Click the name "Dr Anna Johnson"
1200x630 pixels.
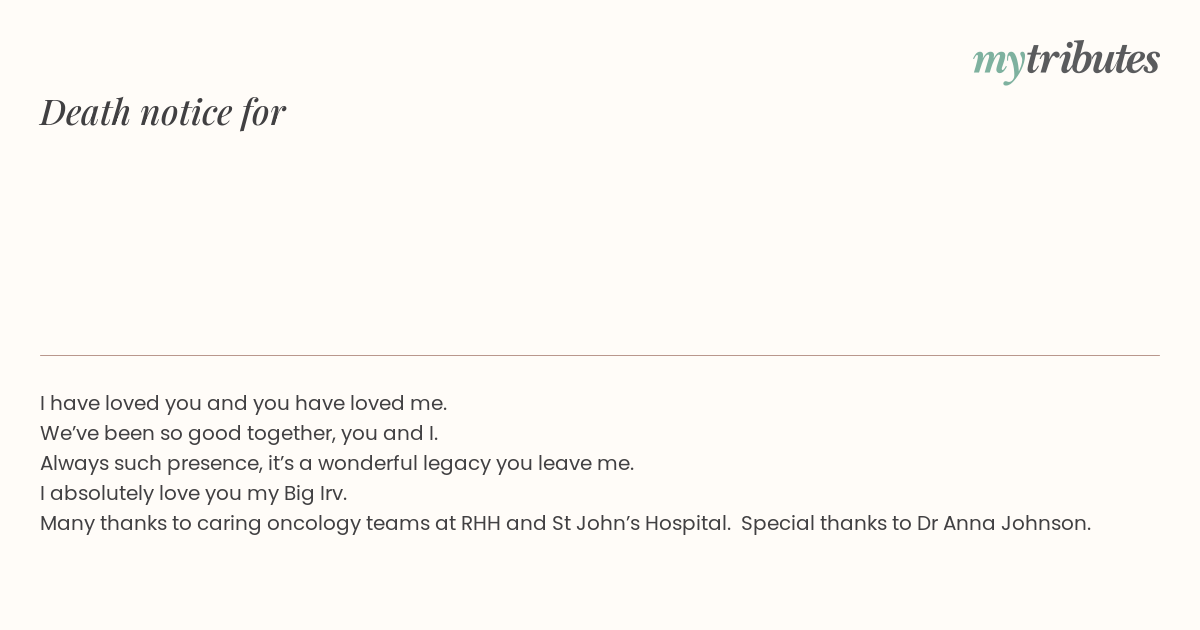pyautogui.click(x=1001, y=523)
